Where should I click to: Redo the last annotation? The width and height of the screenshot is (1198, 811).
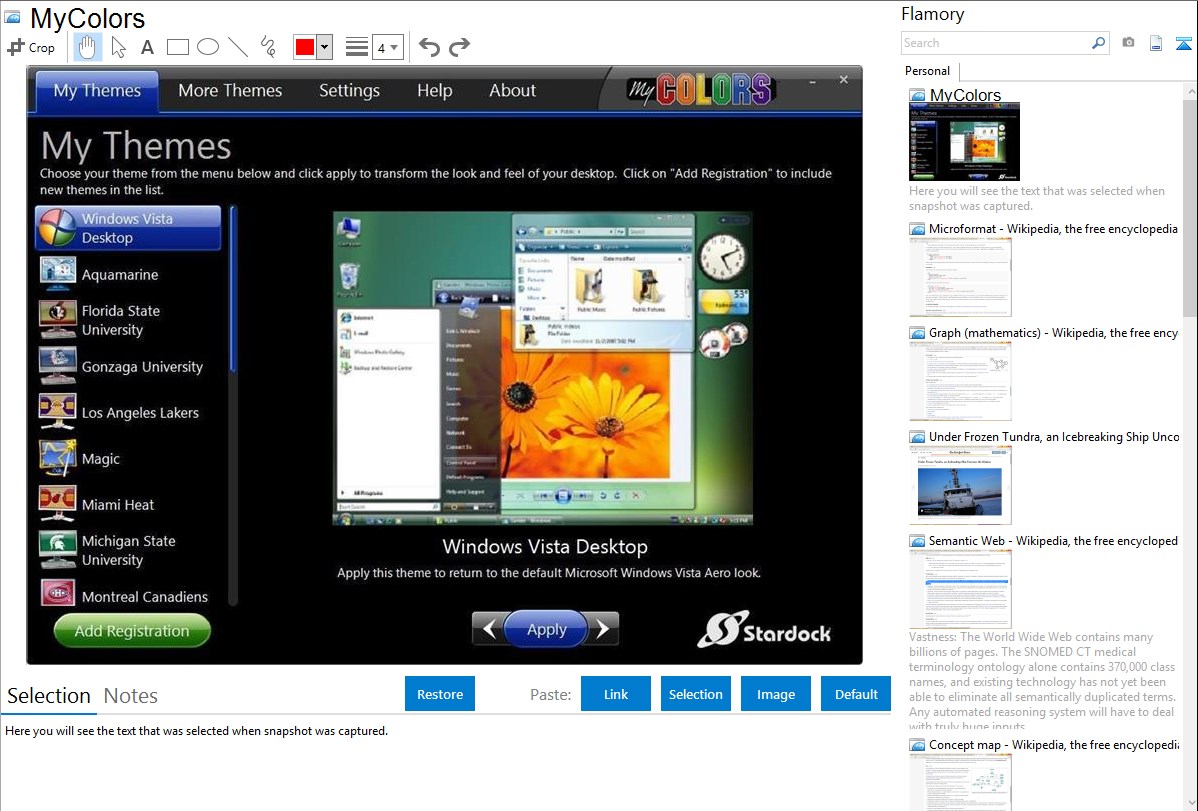point(459,47)
